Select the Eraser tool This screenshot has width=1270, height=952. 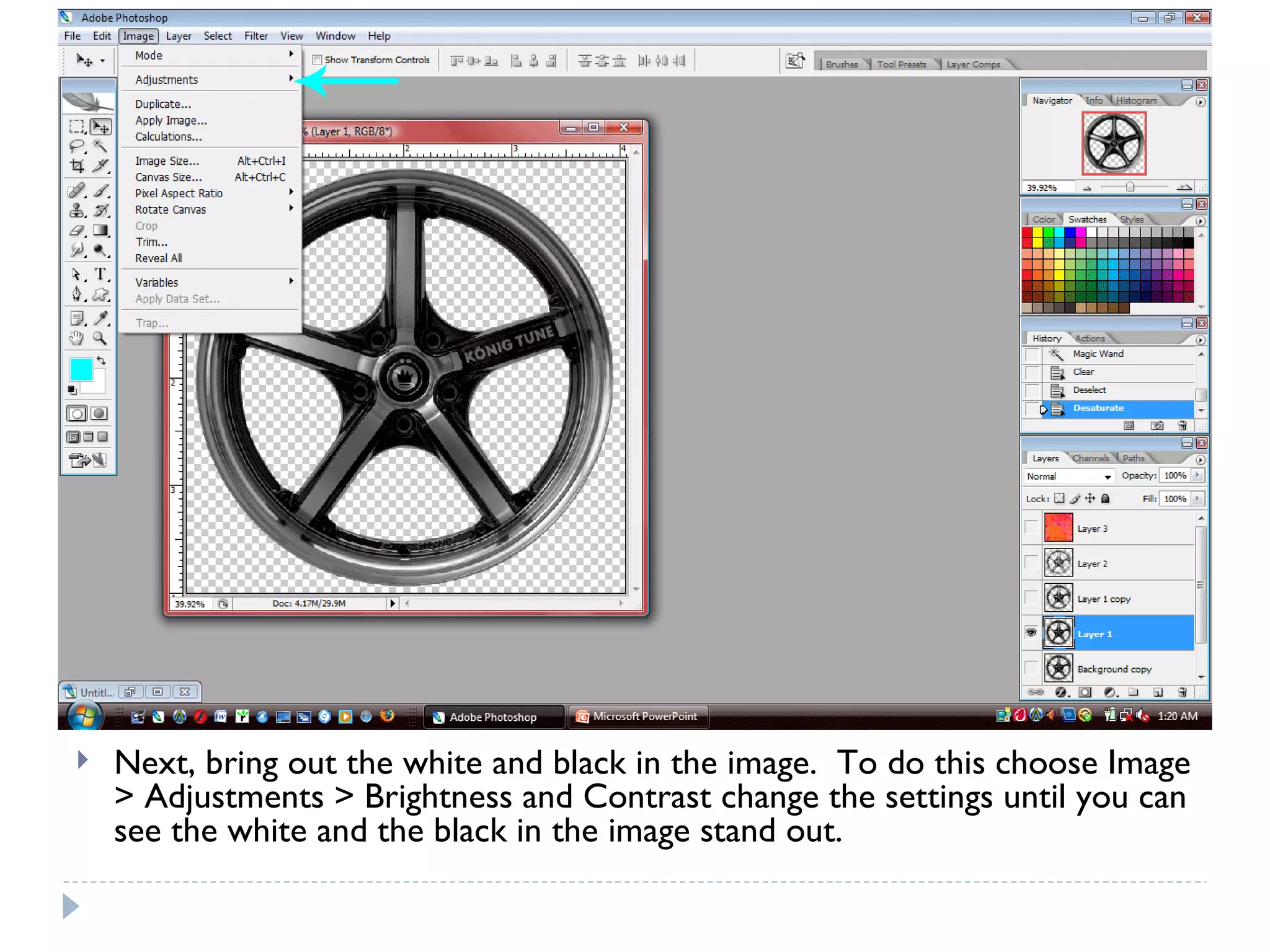pyautogui.click(x=77, y=231)
